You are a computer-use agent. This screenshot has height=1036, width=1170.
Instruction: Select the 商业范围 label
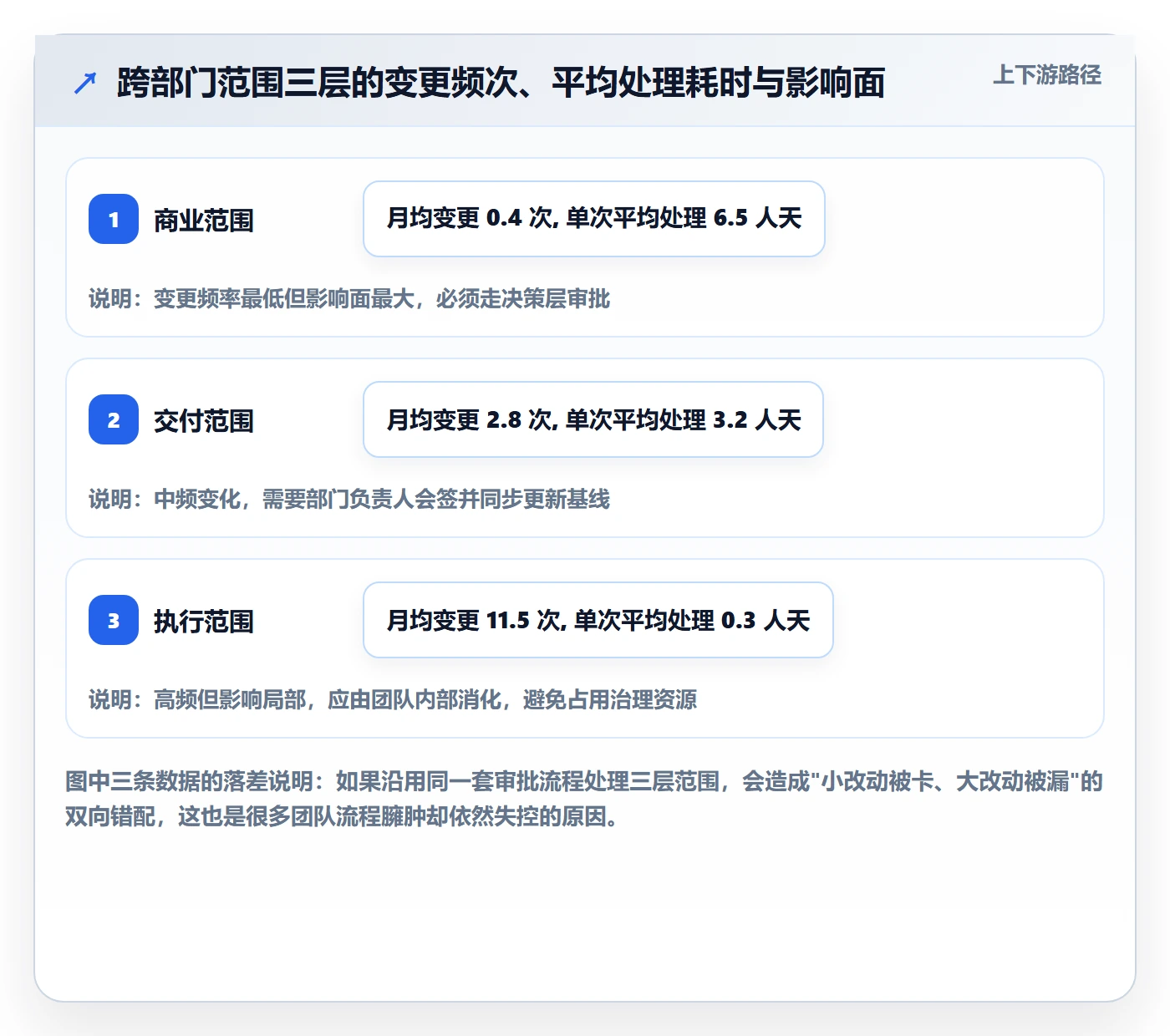point(204,221)
